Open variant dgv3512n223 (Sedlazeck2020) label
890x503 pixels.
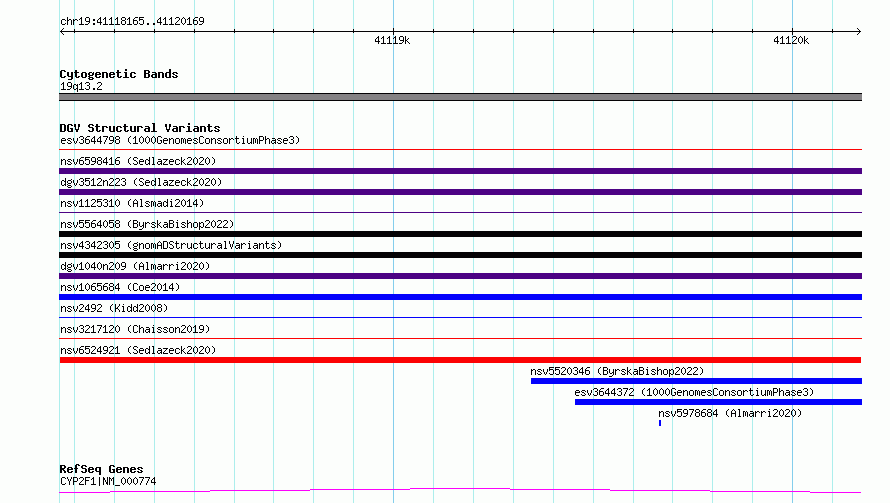pos(141,182)
